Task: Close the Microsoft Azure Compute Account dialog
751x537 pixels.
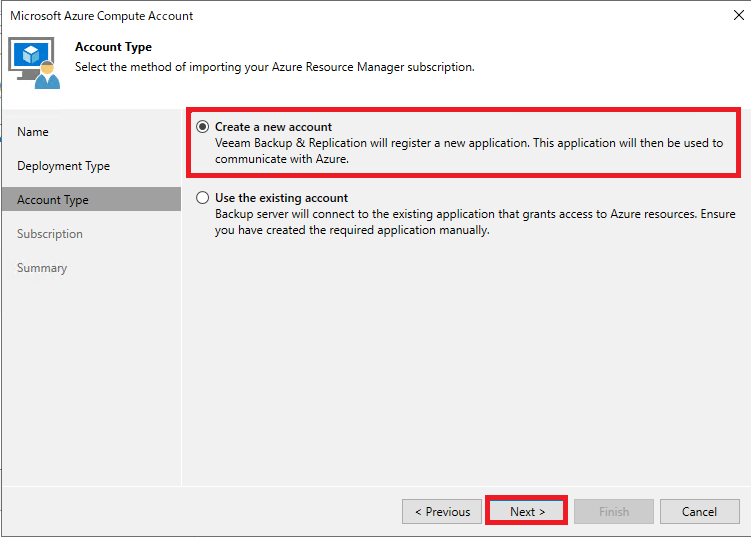Action: click(x=738, y=15)
